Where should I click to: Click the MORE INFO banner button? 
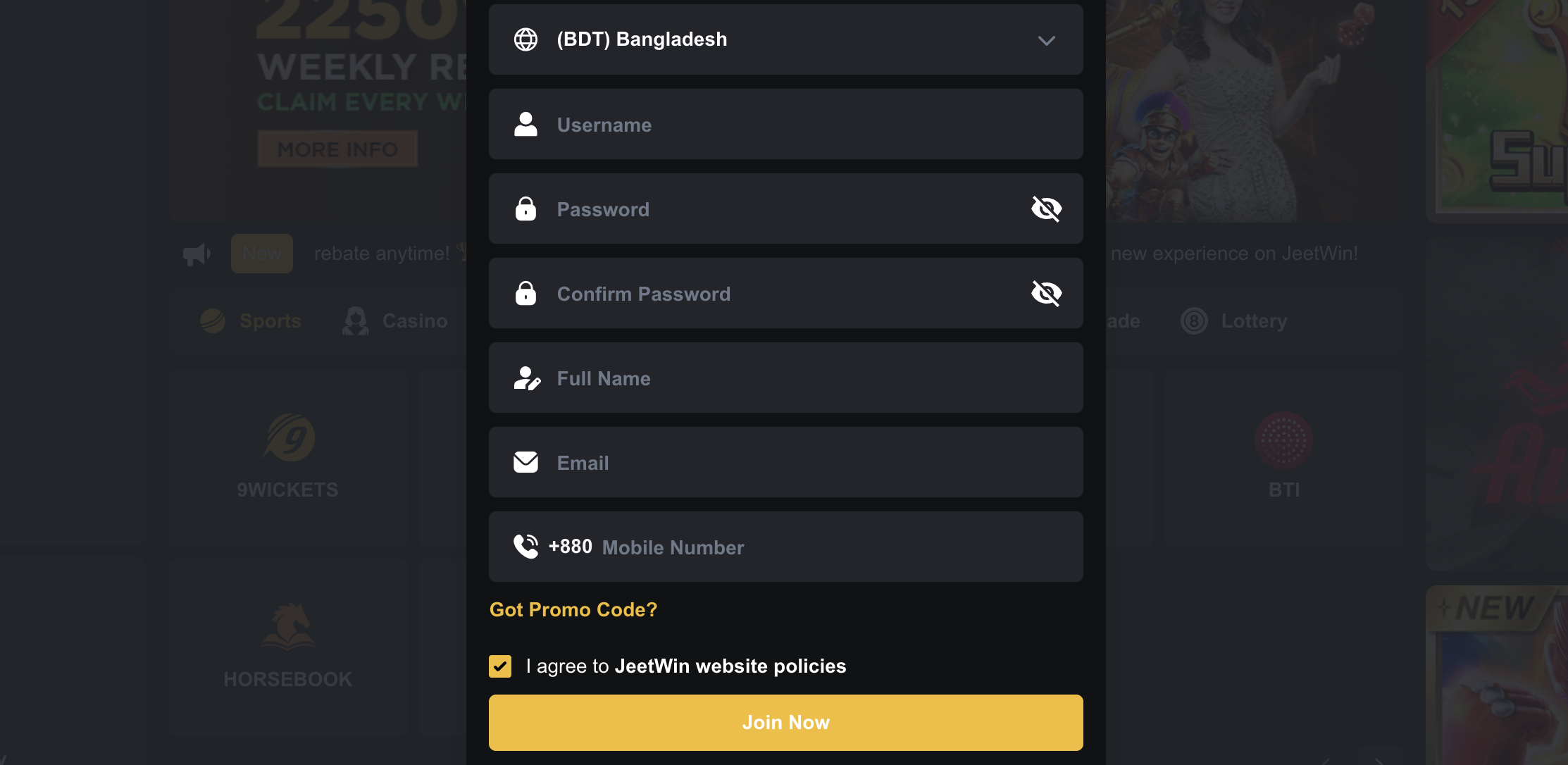pos(337,149)
